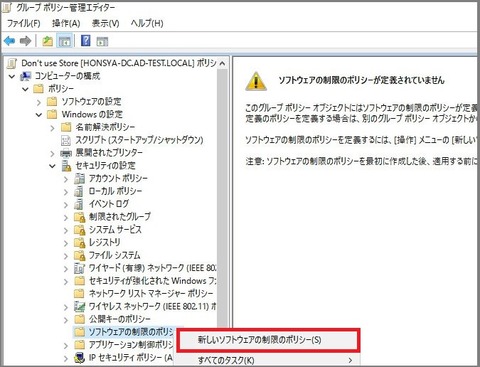Select the スクリプト (スタートアップ/シャットダウン) item
The height and width of the screenshot is (367, 480).
click(139, 140)
